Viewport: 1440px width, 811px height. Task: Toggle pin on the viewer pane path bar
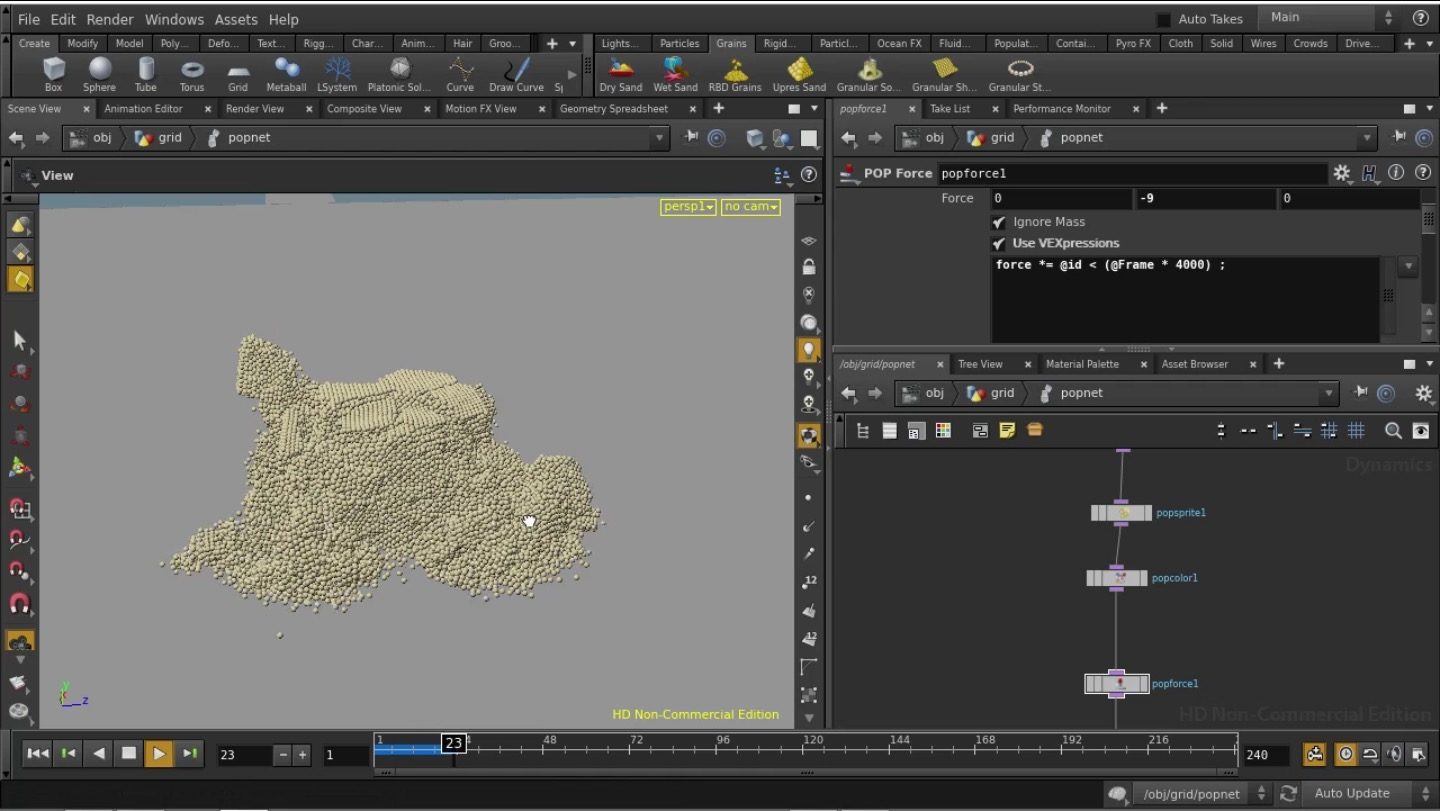[690, 138]
